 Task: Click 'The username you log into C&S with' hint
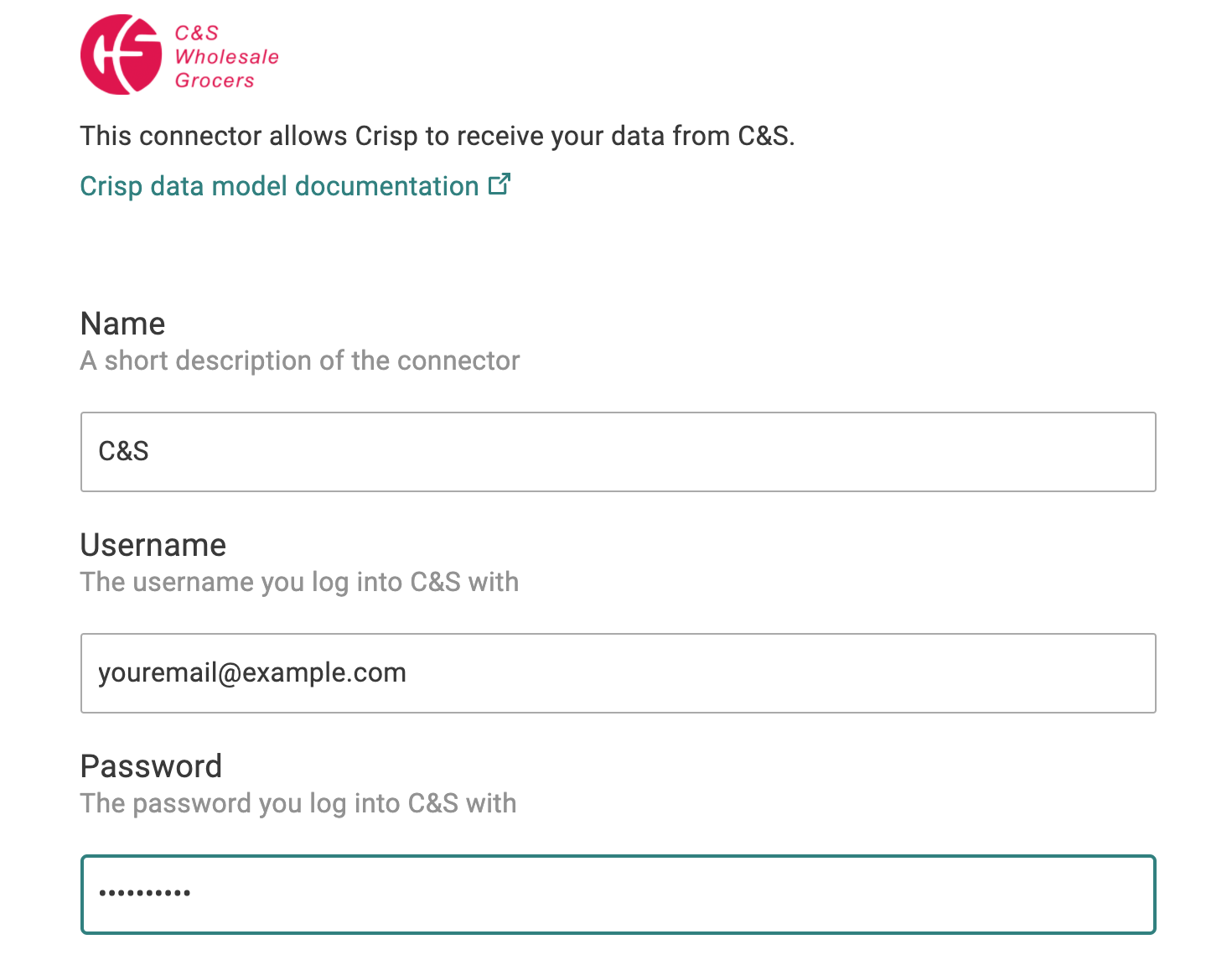[x=299, y=582]
